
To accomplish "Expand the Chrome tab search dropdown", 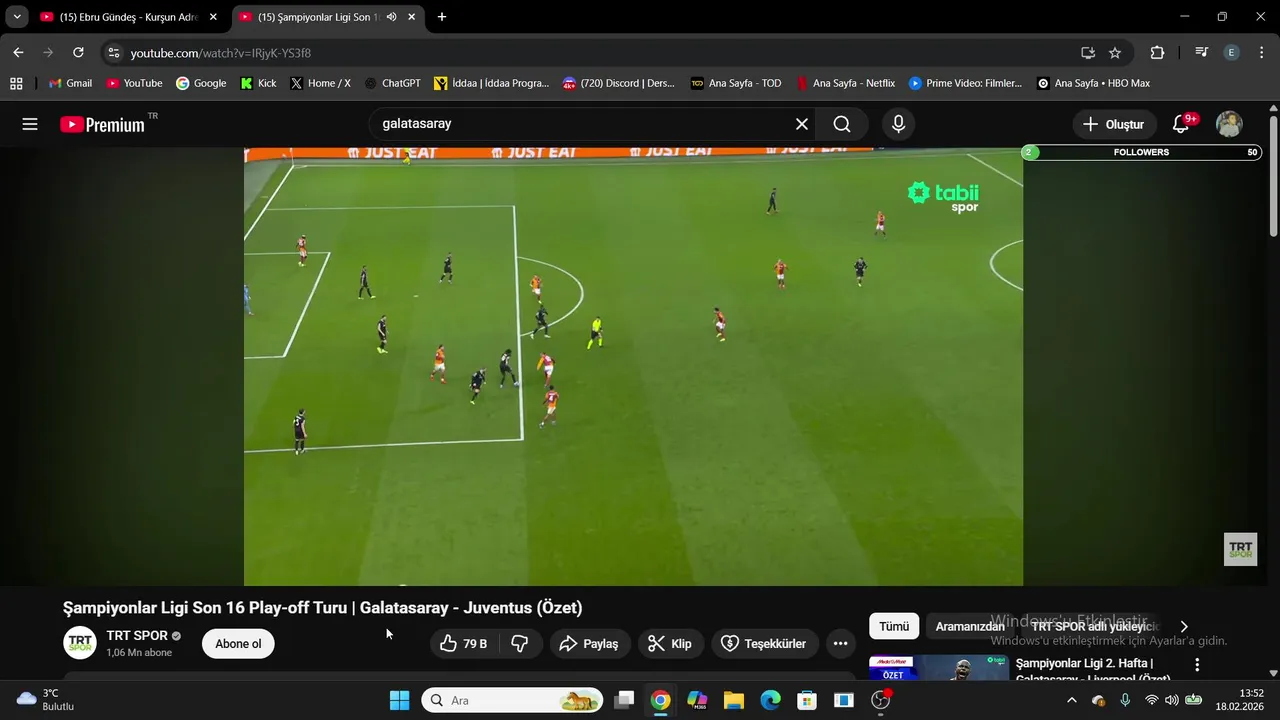I will [x=17, y=17].
